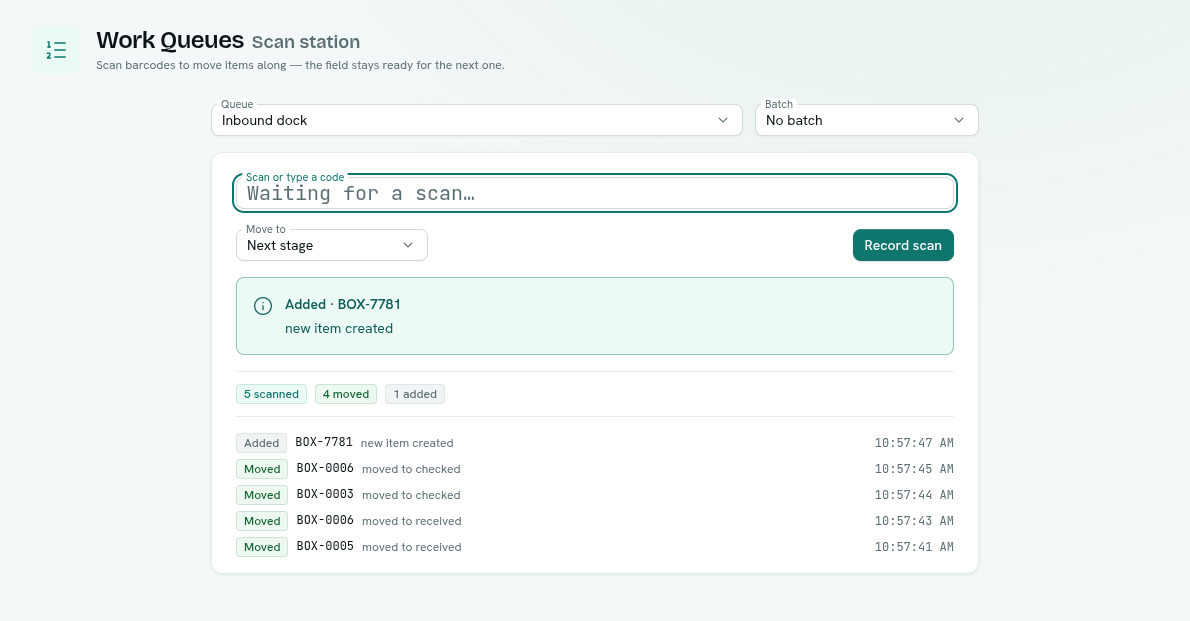Click the info icon in the Added banner
Screen dimensions: 1190x621
point(263,306)
